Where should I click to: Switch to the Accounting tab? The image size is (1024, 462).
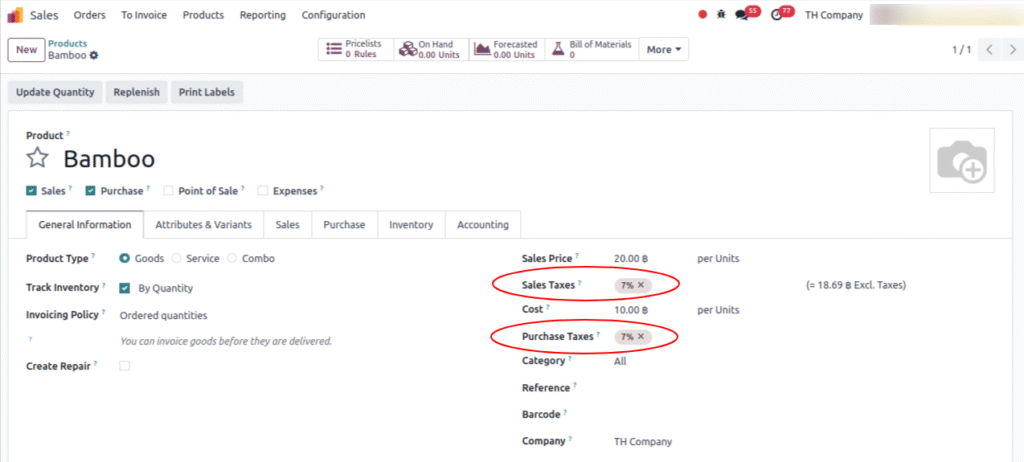coord(482,225)
